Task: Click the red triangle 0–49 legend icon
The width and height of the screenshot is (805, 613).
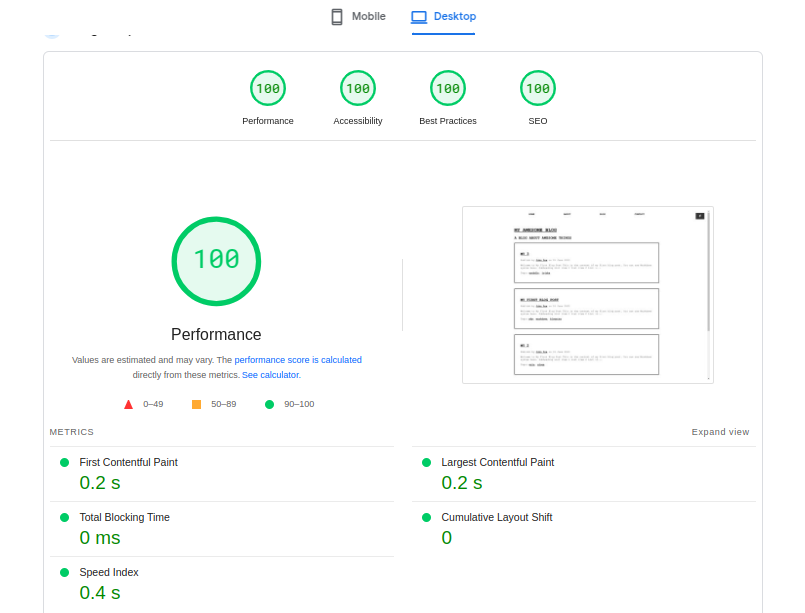Action: coord(128,405)
